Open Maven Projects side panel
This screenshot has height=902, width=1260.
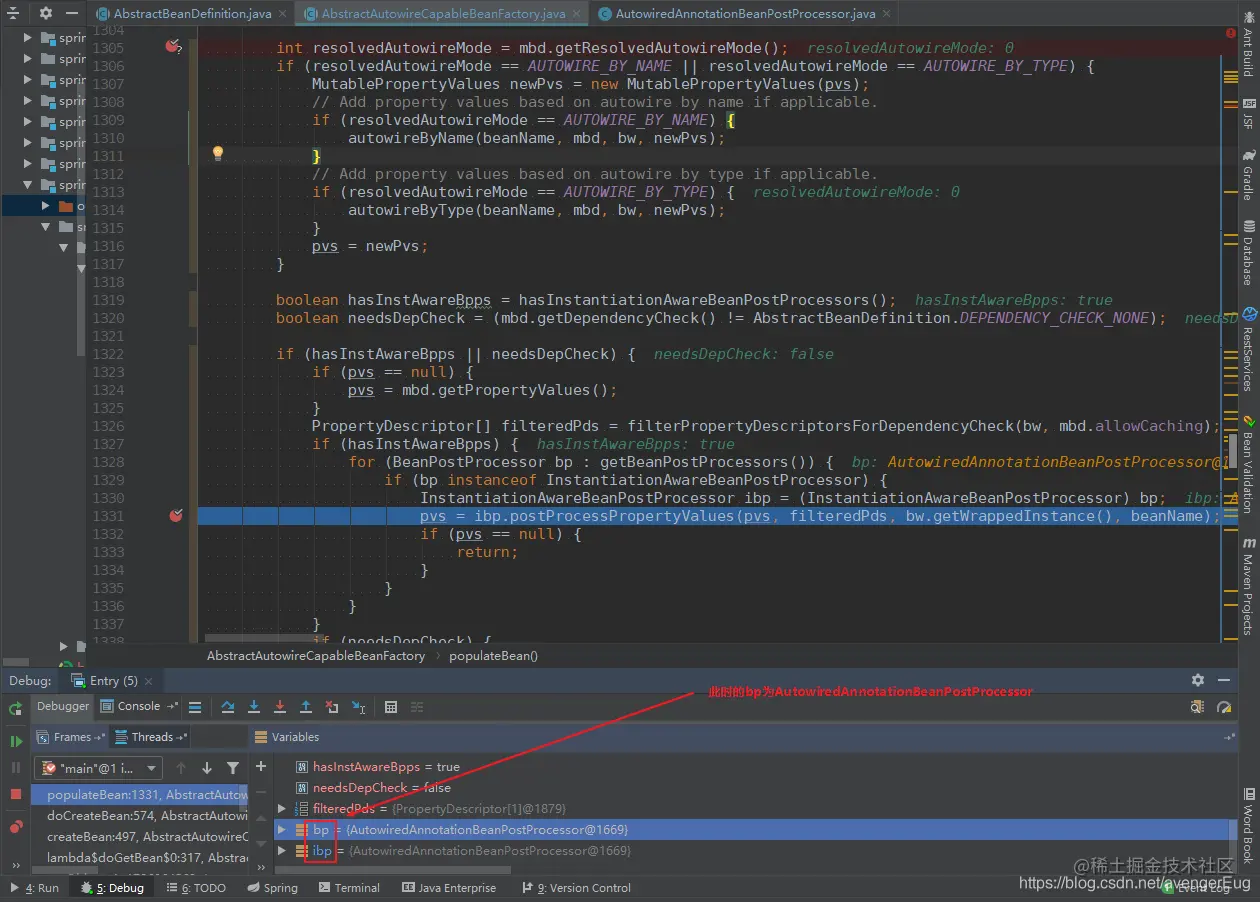pos(1248,585)
